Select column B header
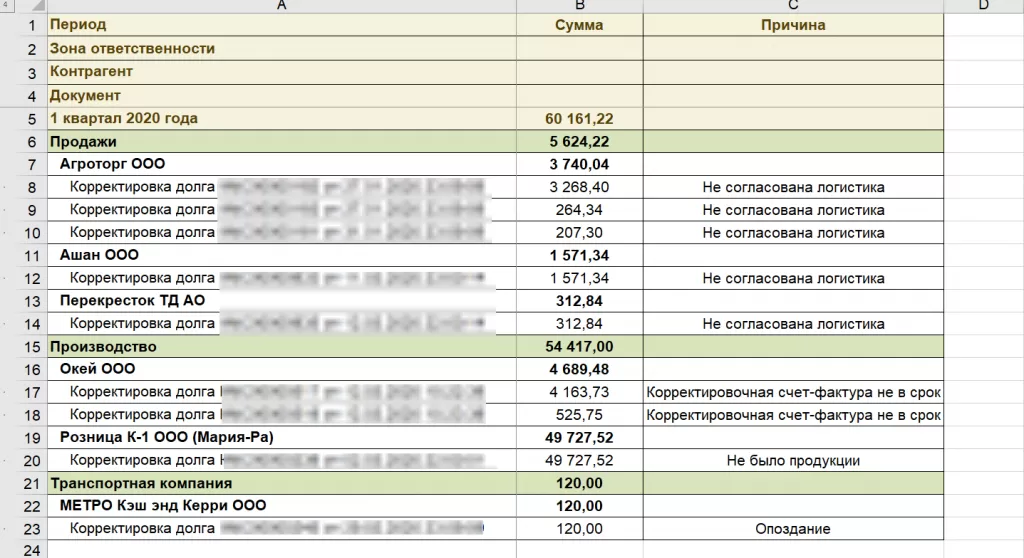 tap(579, 6)
